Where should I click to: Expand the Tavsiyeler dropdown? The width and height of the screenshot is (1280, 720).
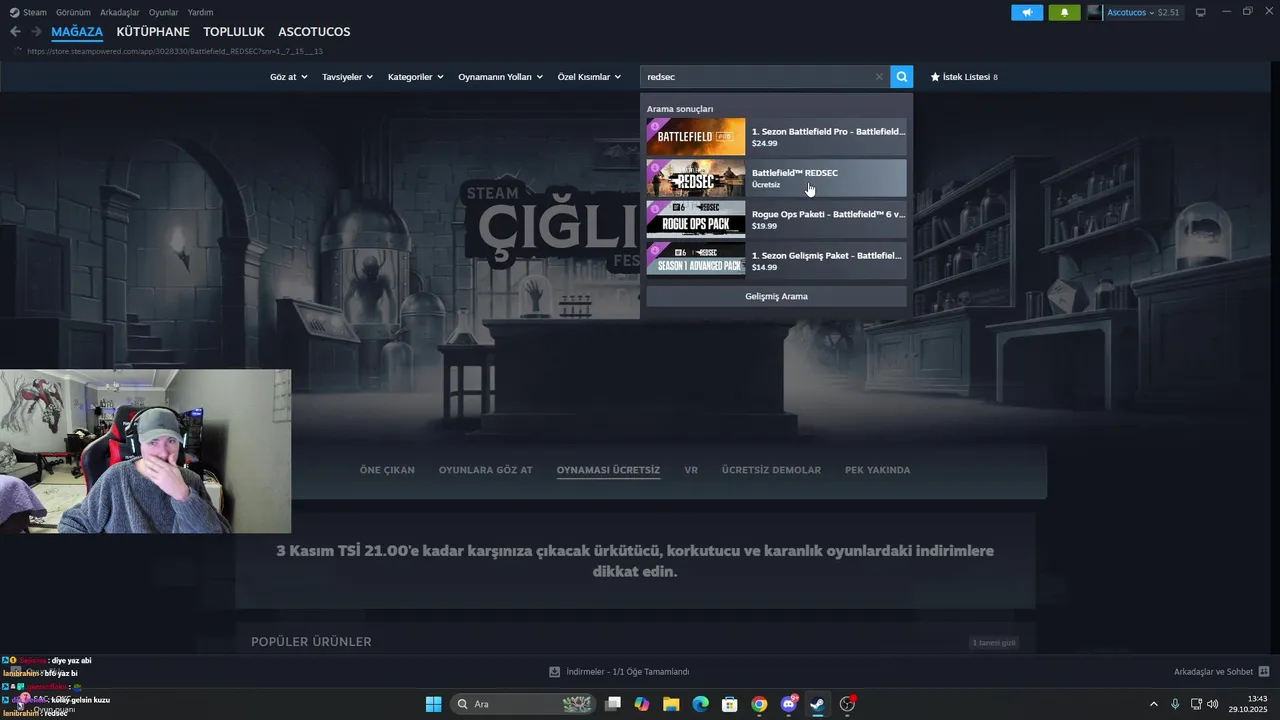pyautogui.click(x=347, y=77)
